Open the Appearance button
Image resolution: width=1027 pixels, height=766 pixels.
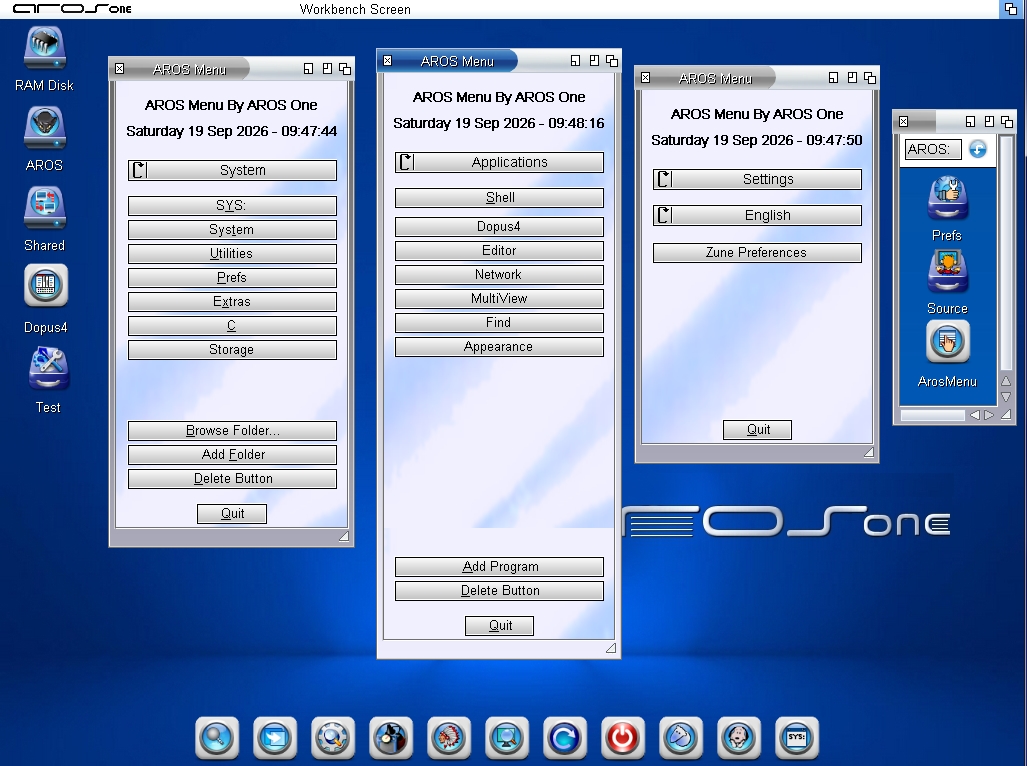(499, 347)
